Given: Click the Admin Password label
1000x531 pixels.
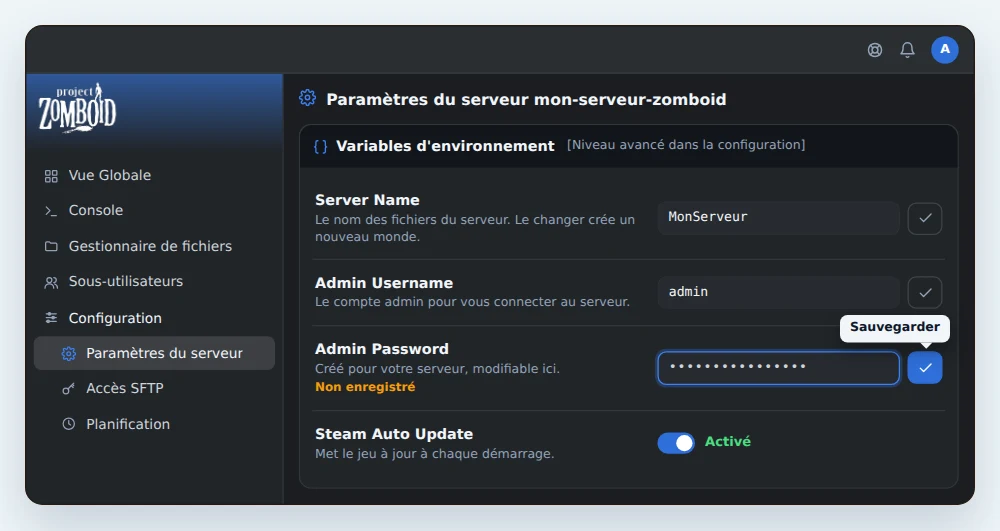Looking at the screenshot, I should coord(382,349).
